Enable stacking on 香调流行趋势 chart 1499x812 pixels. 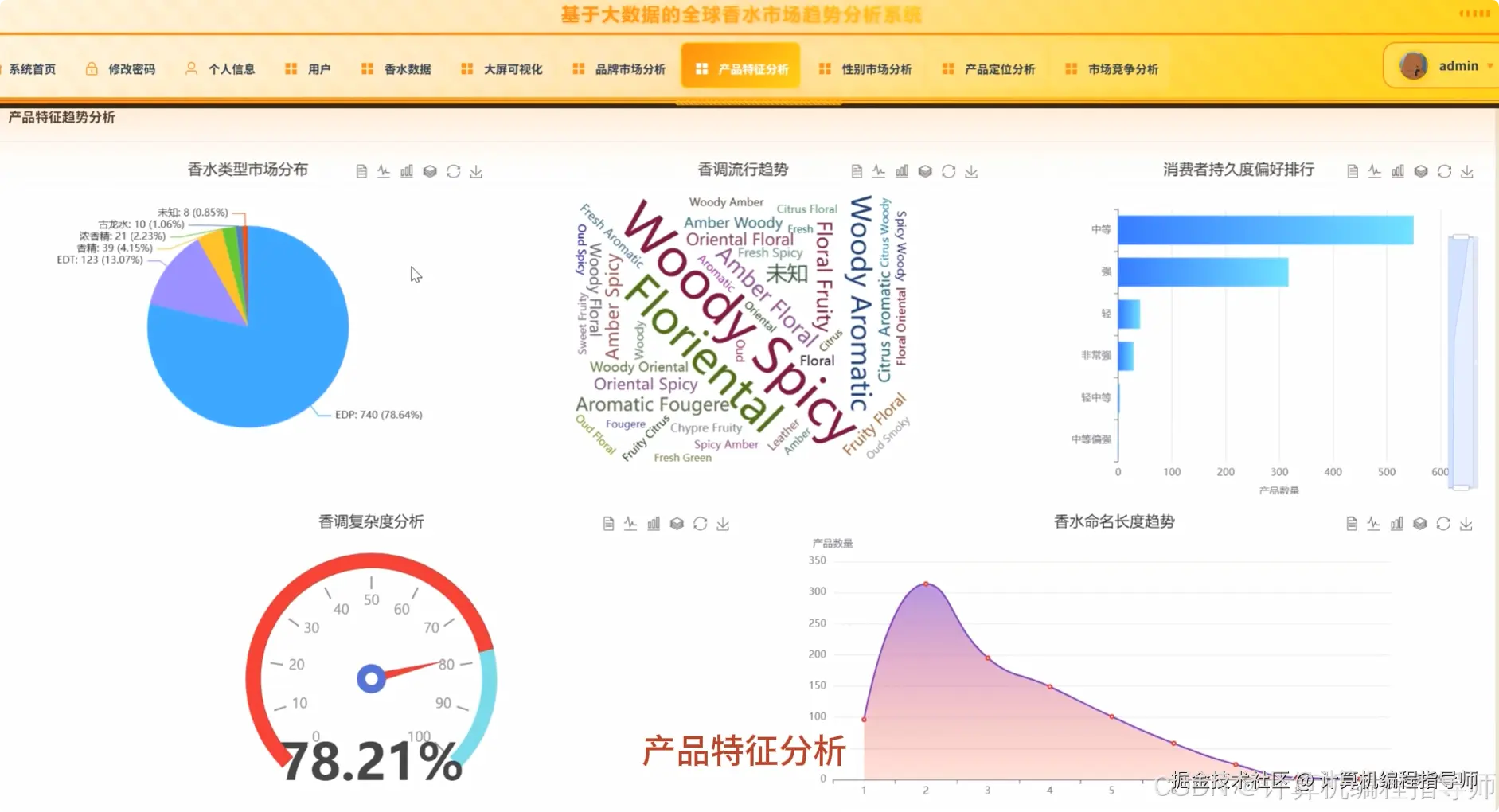[925, 170]
